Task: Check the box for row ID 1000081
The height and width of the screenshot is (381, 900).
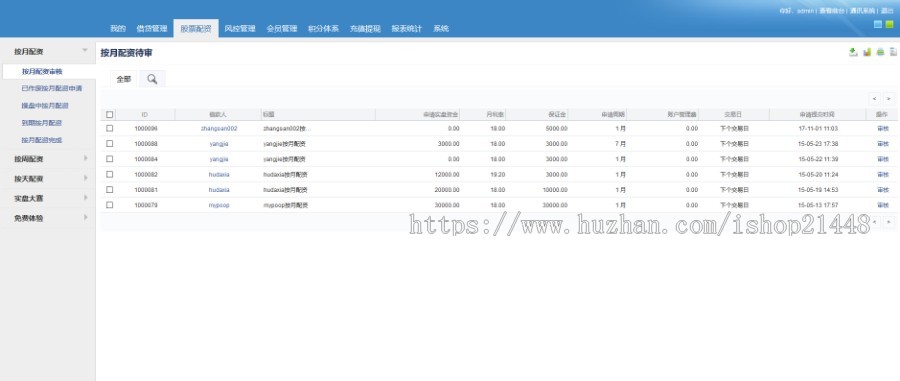Action: coord(110,189)
